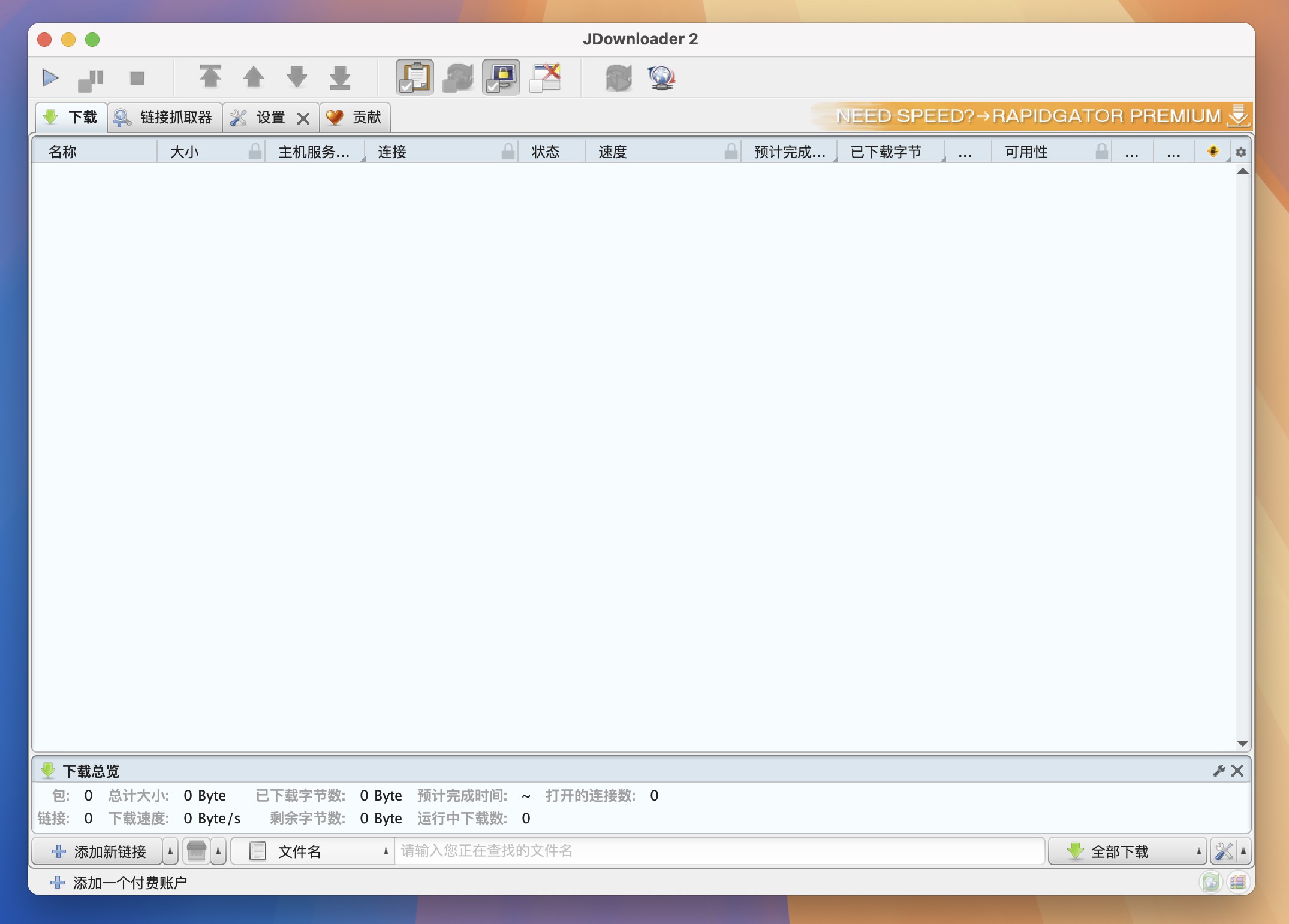Click the remove-finished-downloads icon
The width and height of the screenshot is (1289, 924).
click(x=544, y=77)
